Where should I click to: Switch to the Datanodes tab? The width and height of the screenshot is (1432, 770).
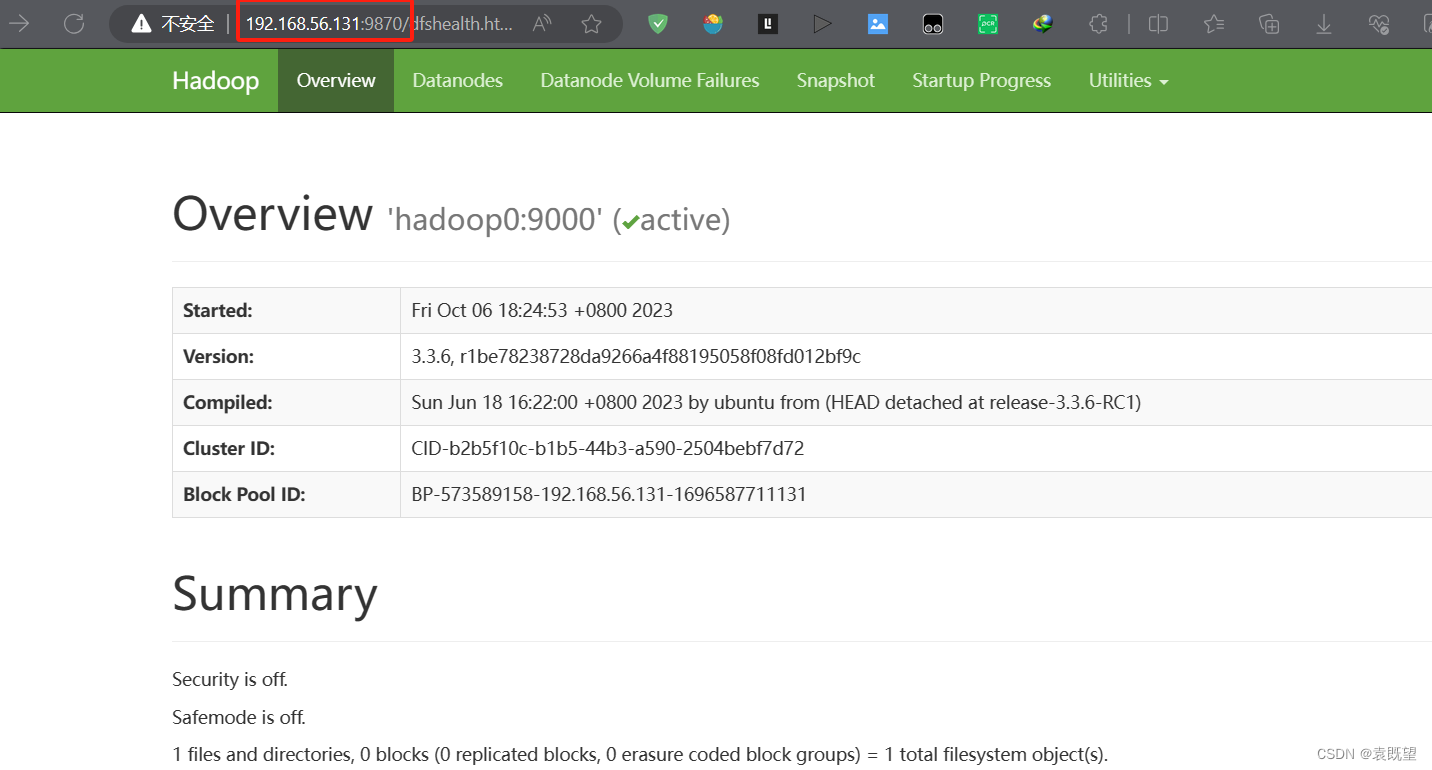point(457,81)
